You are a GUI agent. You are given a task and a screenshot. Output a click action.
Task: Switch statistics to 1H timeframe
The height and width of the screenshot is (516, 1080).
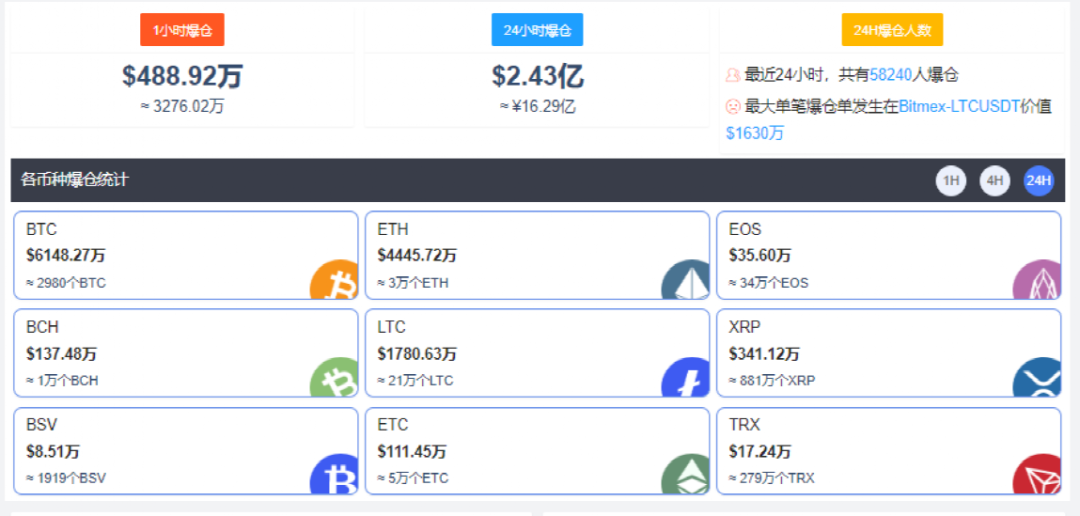click(x=951, y=181)
